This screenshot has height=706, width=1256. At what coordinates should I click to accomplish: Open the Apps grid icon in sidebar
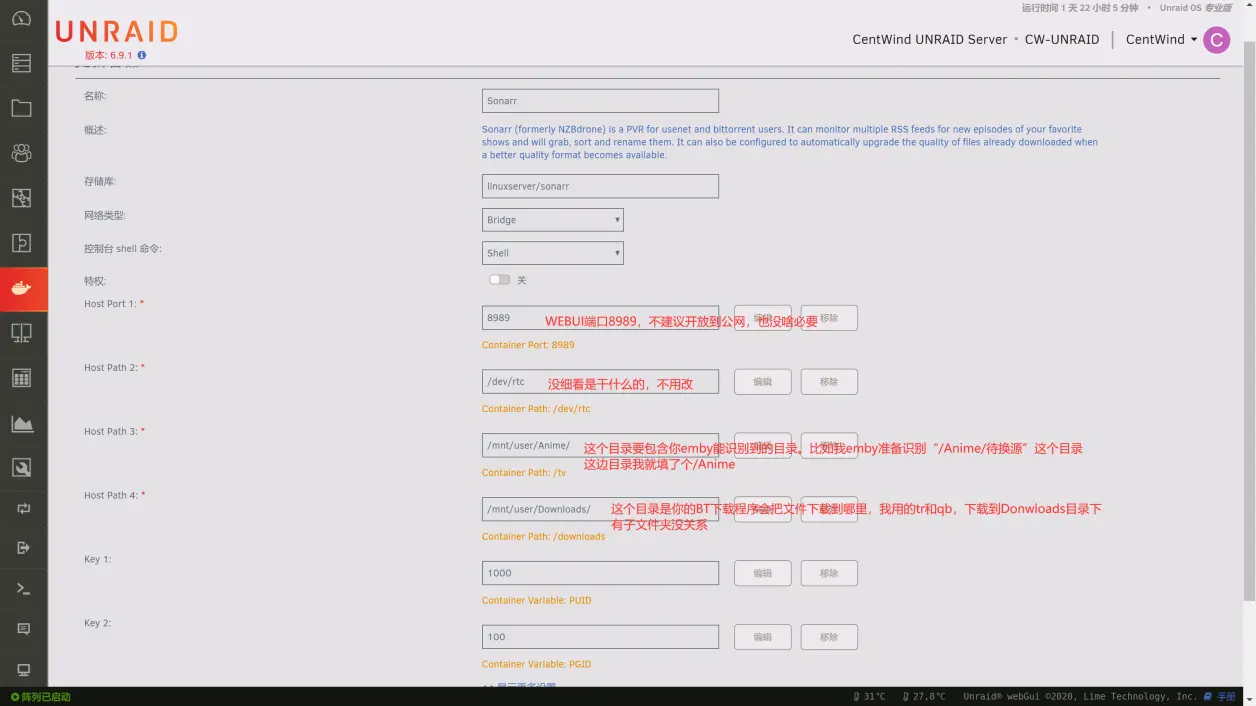click(x=21, y=378)
